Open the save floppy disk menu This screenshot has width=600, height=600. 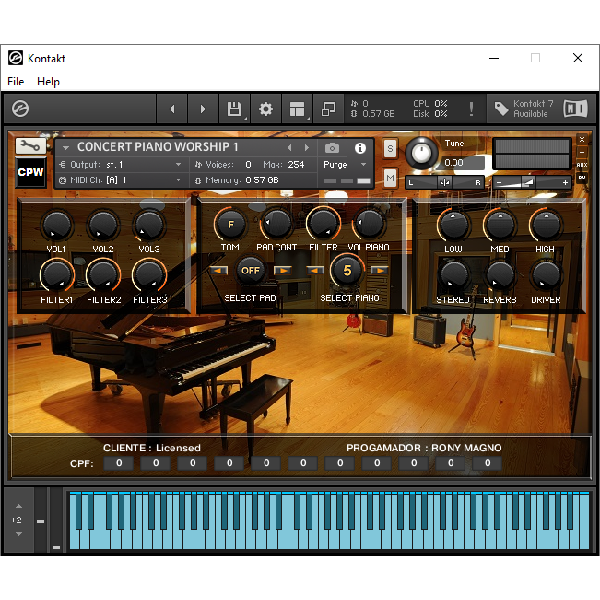[234, 109]
